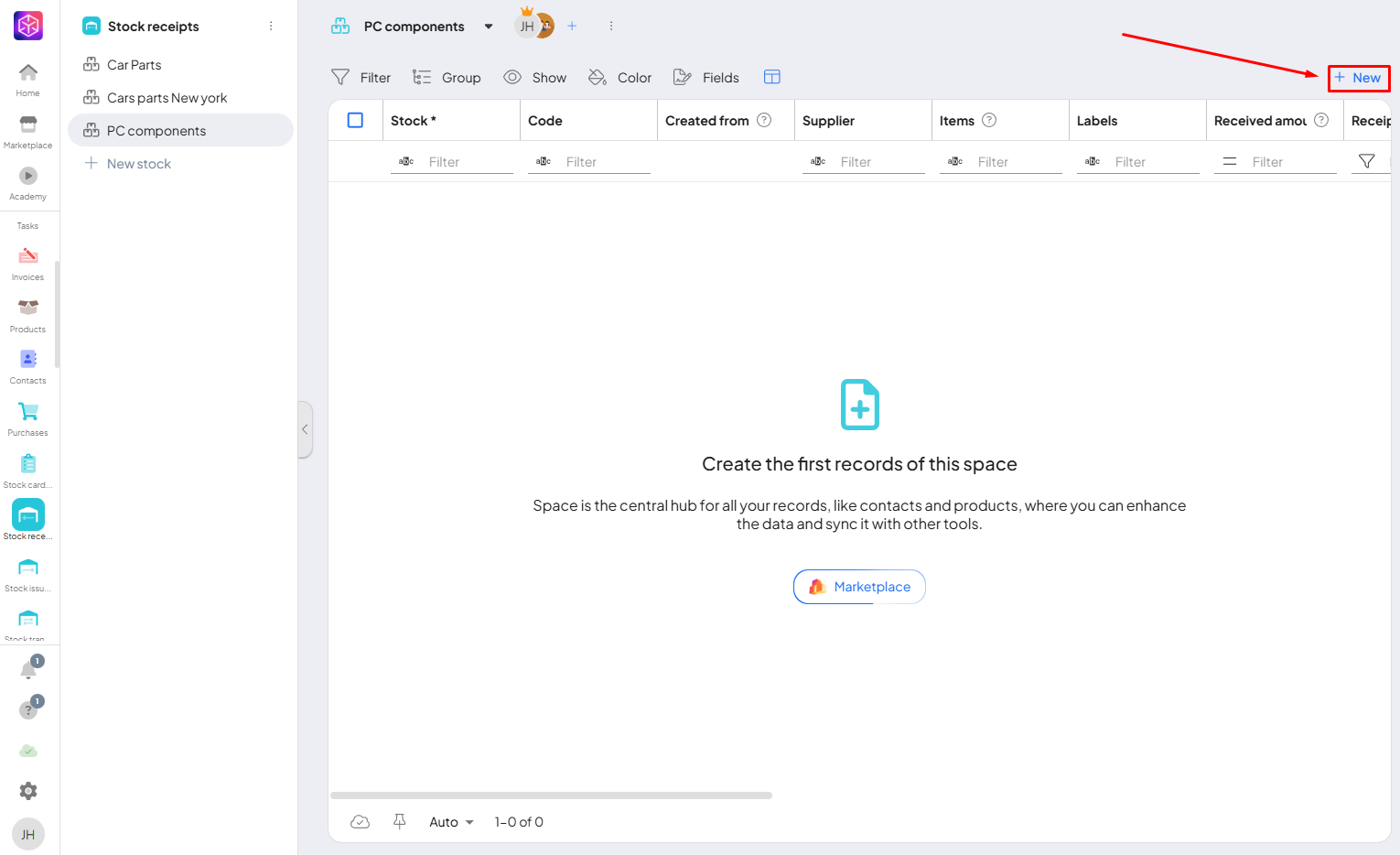Select Car Parts stock in list

click(134, 65)
